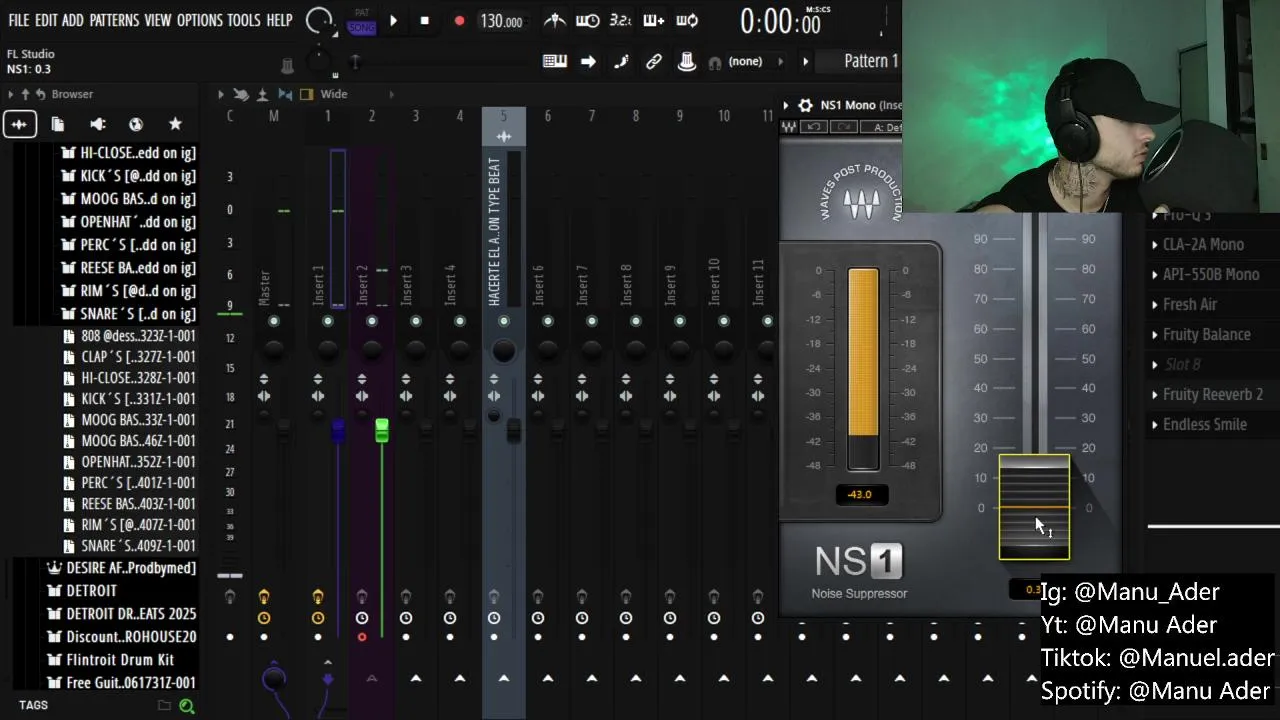1280x720 pixels.
Task: Open the Fruity Balance effect slot
Action: pyautogui.click(x=1206, y=334)
